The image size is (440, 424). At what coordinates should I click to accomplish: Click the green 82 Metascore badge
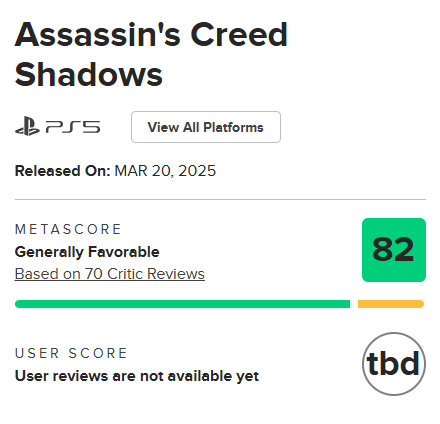pyautogui.click(x=394, y=250)
